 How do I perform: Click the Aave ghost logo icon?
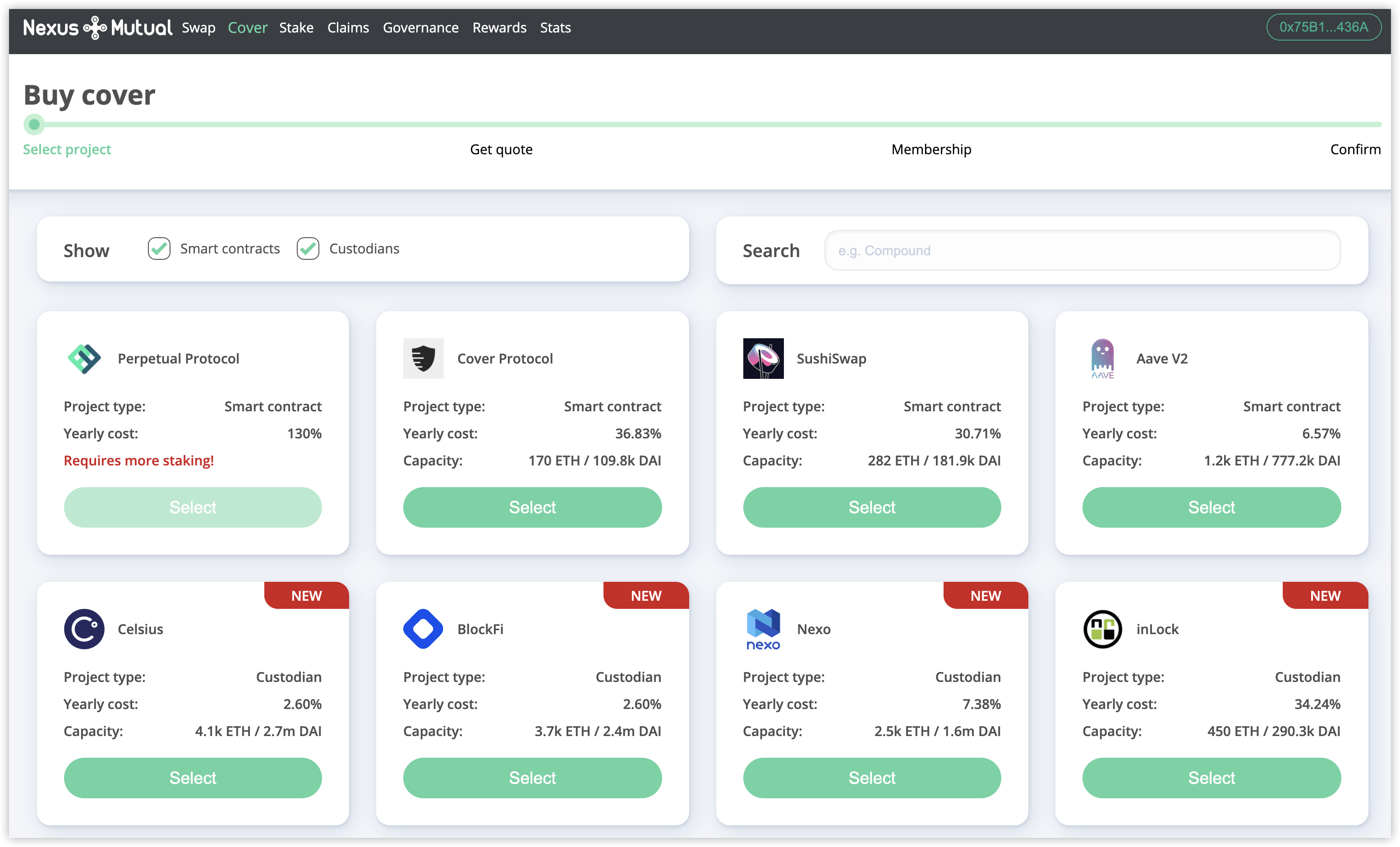pos(1102,359)
